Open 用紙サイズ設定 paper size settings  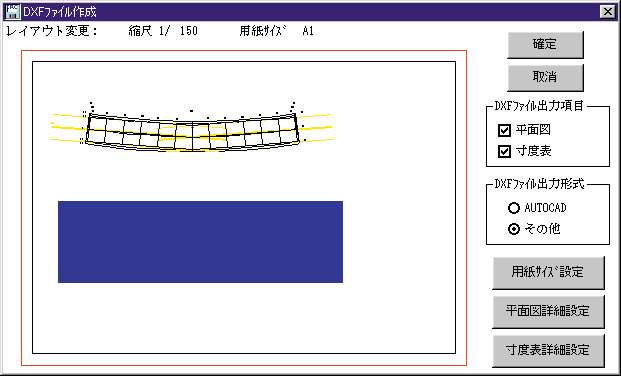point(548,273)
